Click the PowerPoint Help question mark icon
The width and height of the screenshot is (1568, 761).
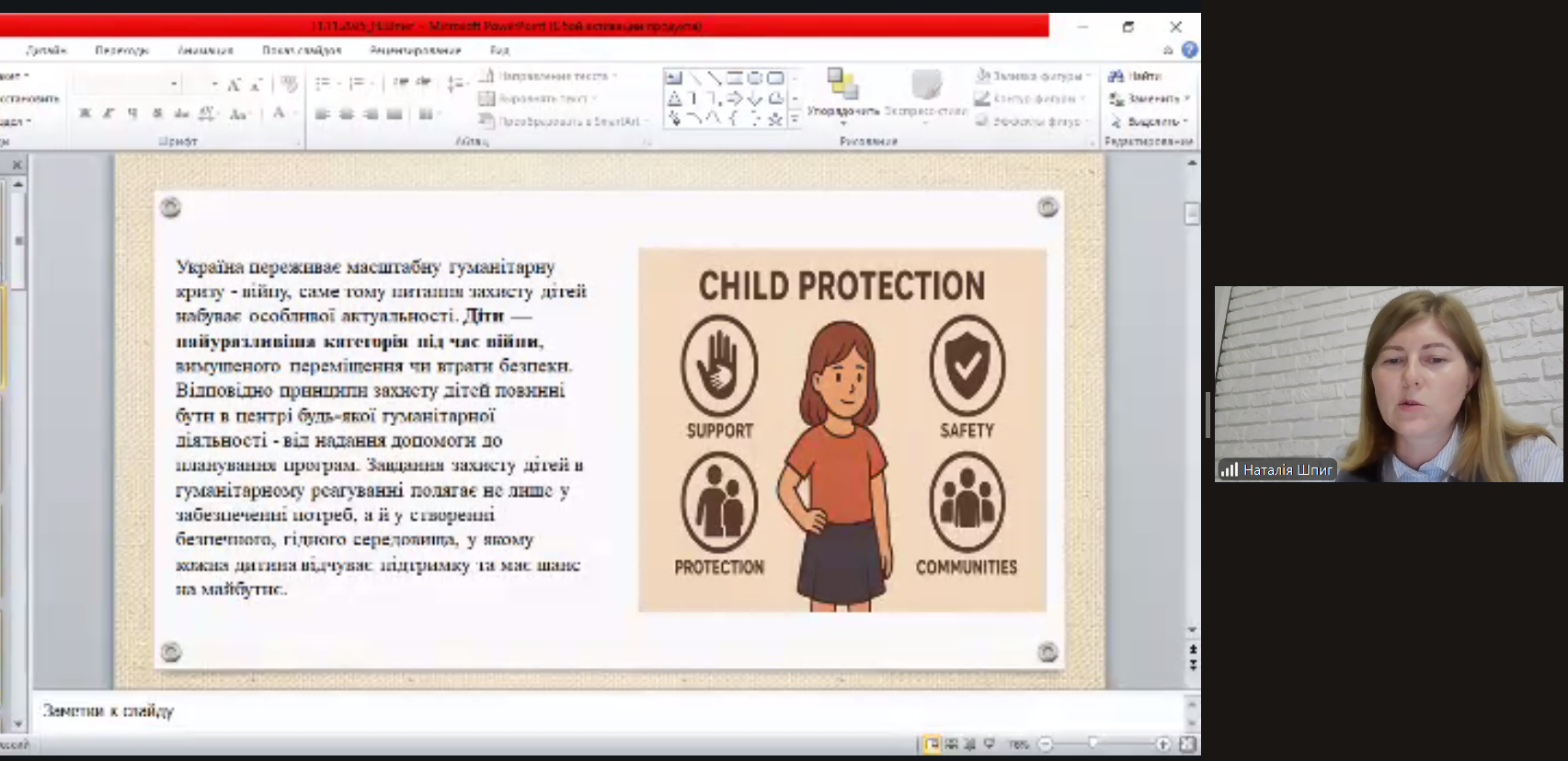[x=1189, y=51]
